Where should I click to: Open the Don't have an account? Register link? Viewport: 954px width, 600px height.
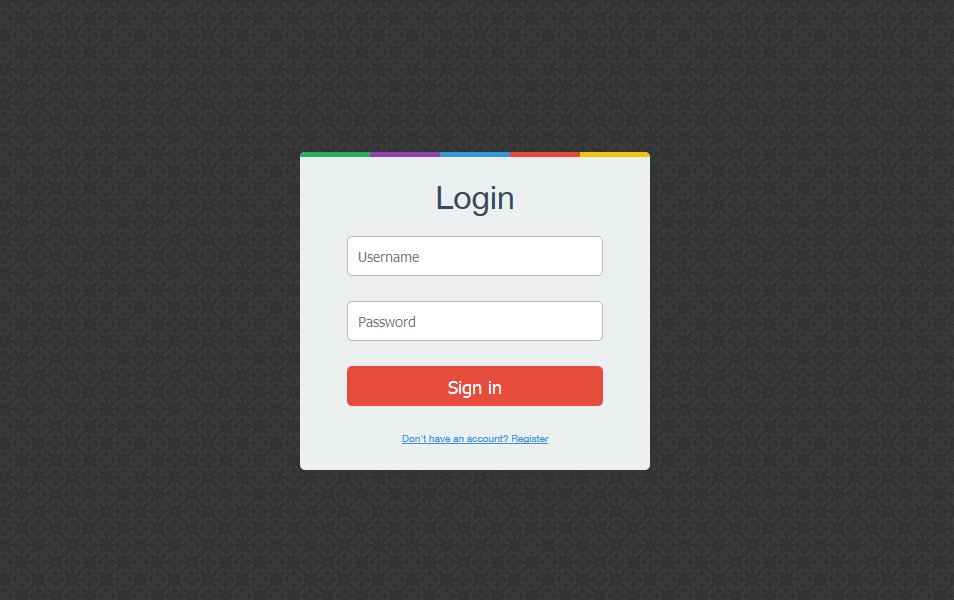tap(475, 439)
